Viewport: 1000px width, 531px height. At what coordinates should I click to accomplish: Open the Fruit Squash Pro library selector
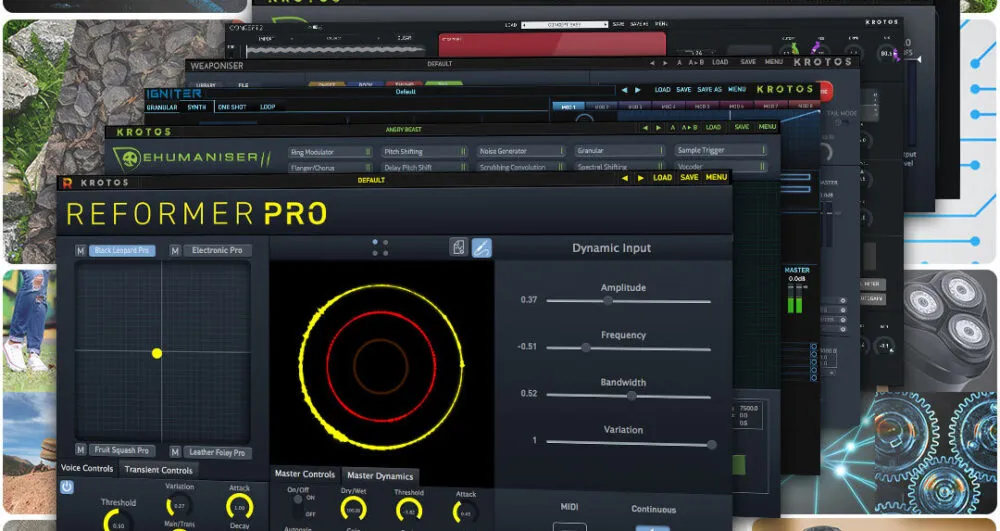click(122, 451)
